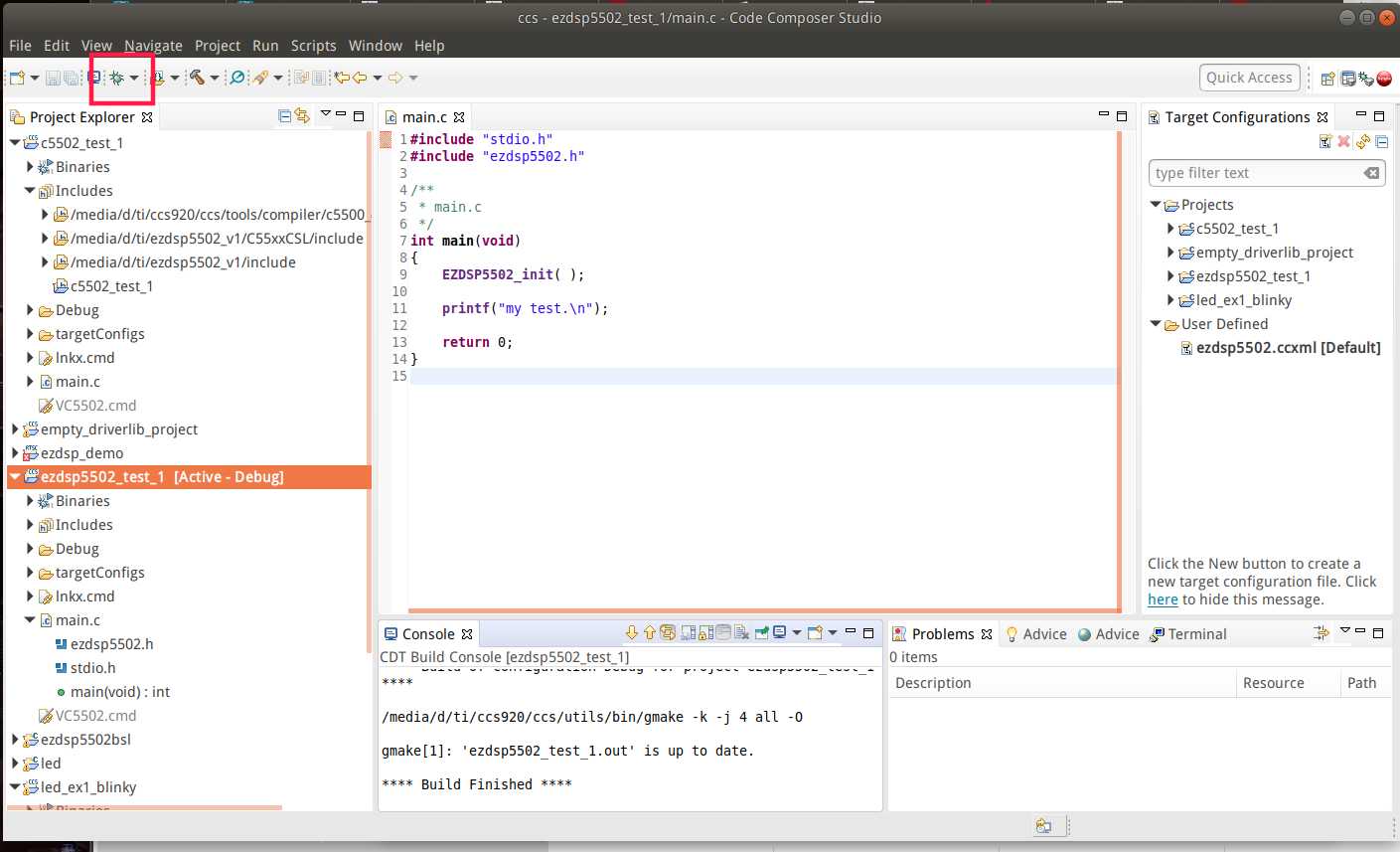Screen dimensions: 1400x852
Task: Click the Save All icon
Action: pyautogui.click(x=71, y=78)
